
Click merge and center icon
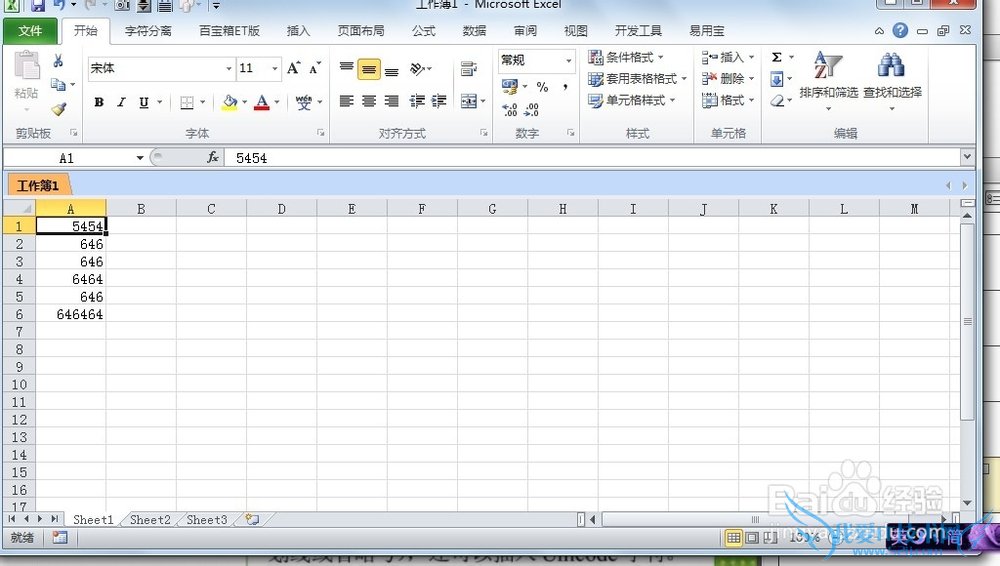coord(469,101)
